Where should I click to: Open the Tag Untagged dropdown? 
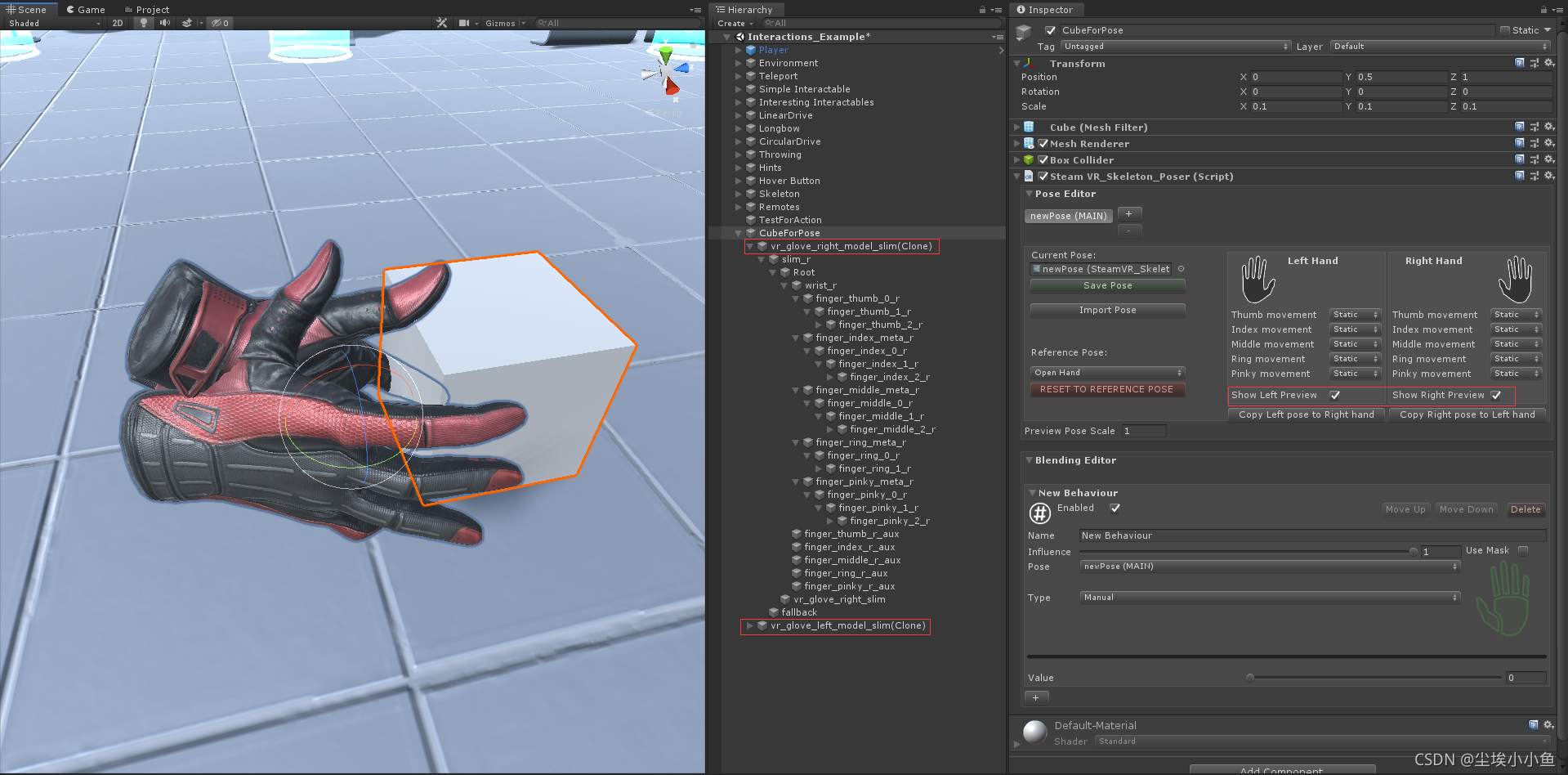(x=1176, y=47)
